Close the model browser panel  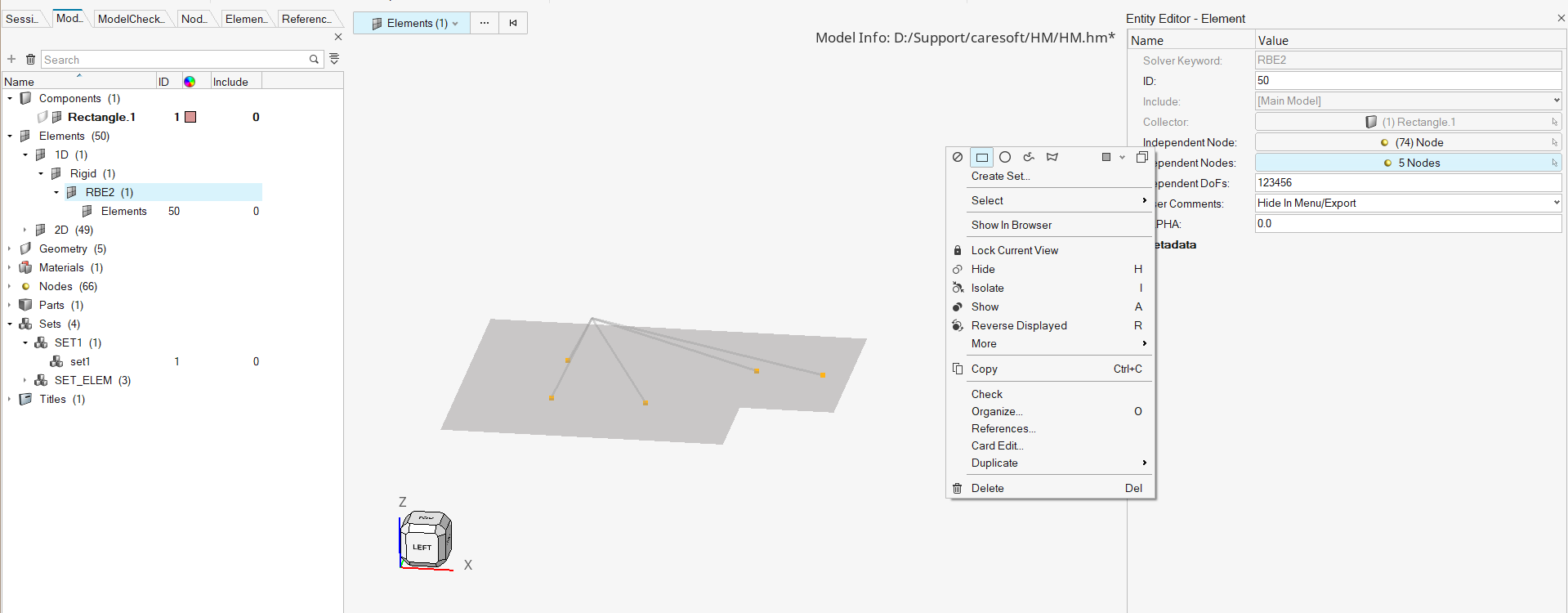[338, 37]
